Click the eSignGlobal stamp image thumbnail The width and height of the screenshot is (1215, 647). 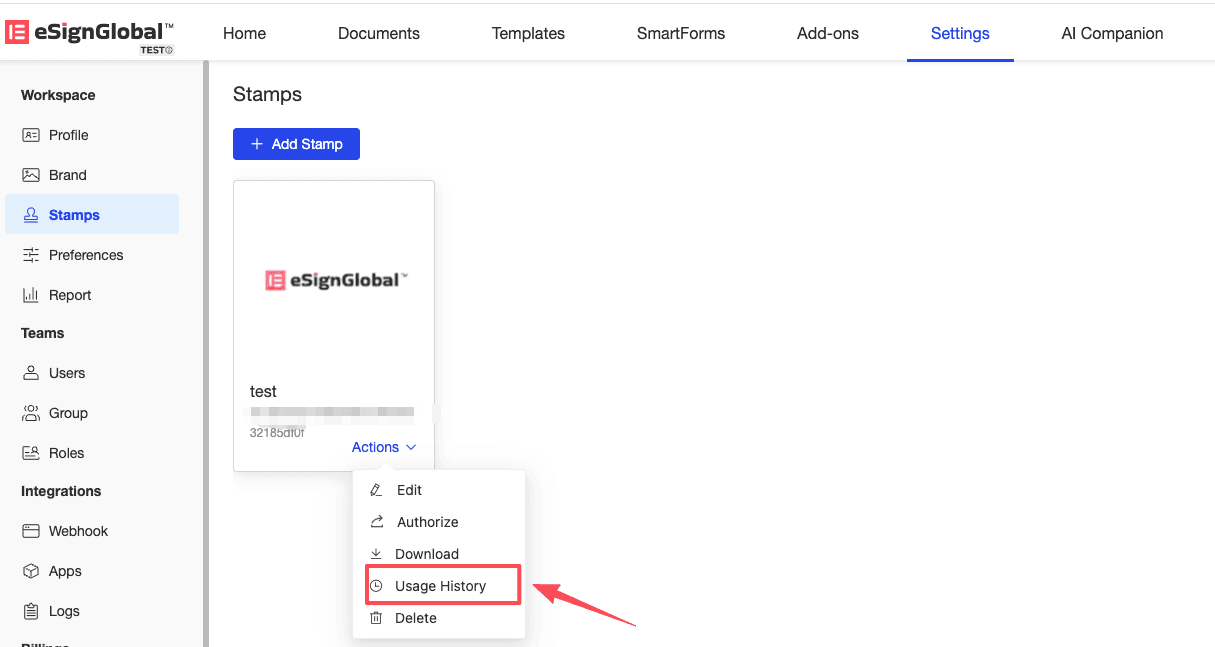tap(334, 280)
